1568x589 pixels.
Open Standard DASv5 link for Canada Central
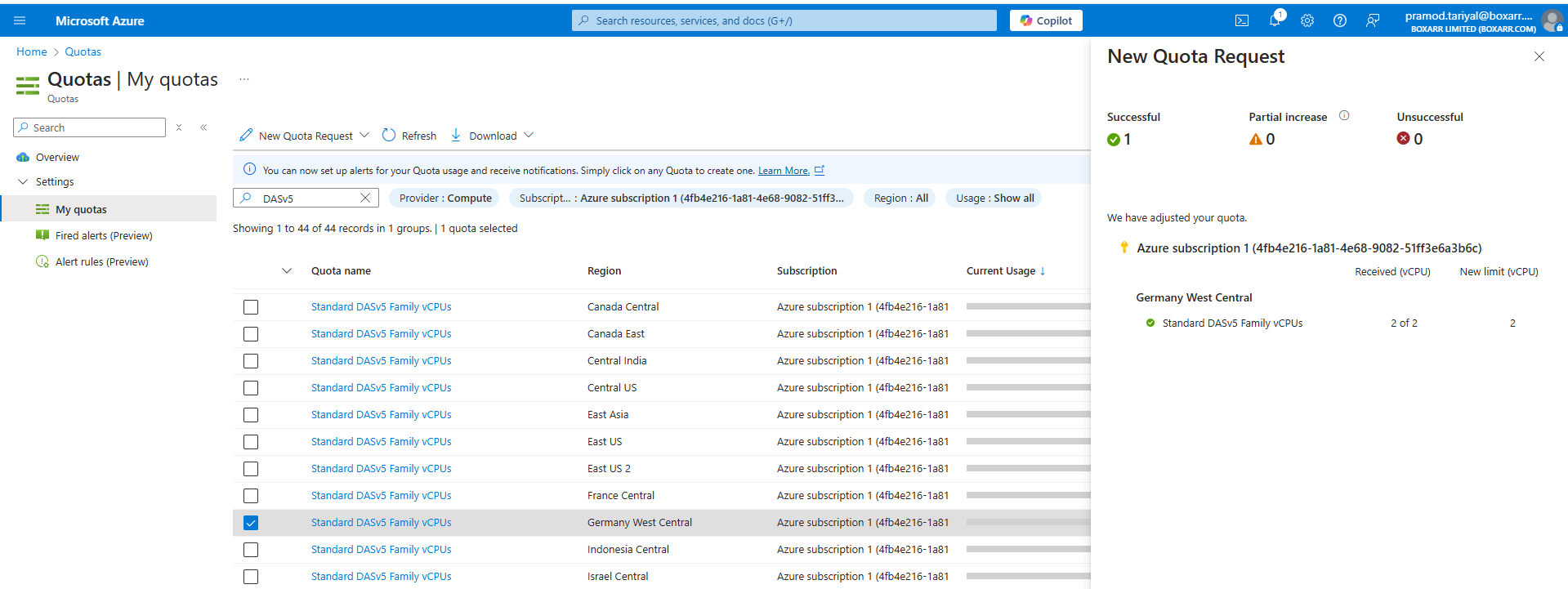381,306
